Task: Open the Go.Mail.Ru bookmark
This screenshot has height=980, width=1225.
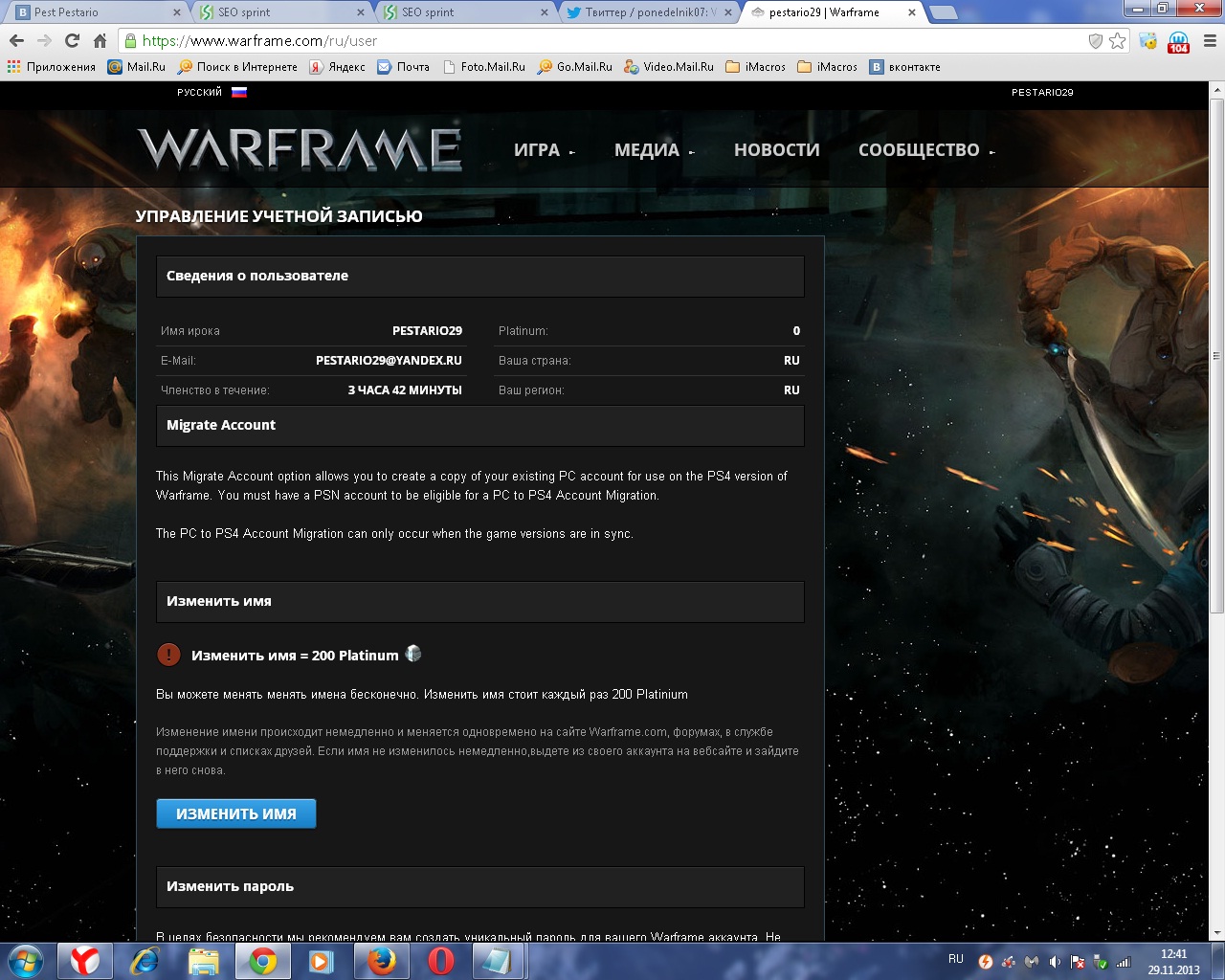Action: point(575,67)
